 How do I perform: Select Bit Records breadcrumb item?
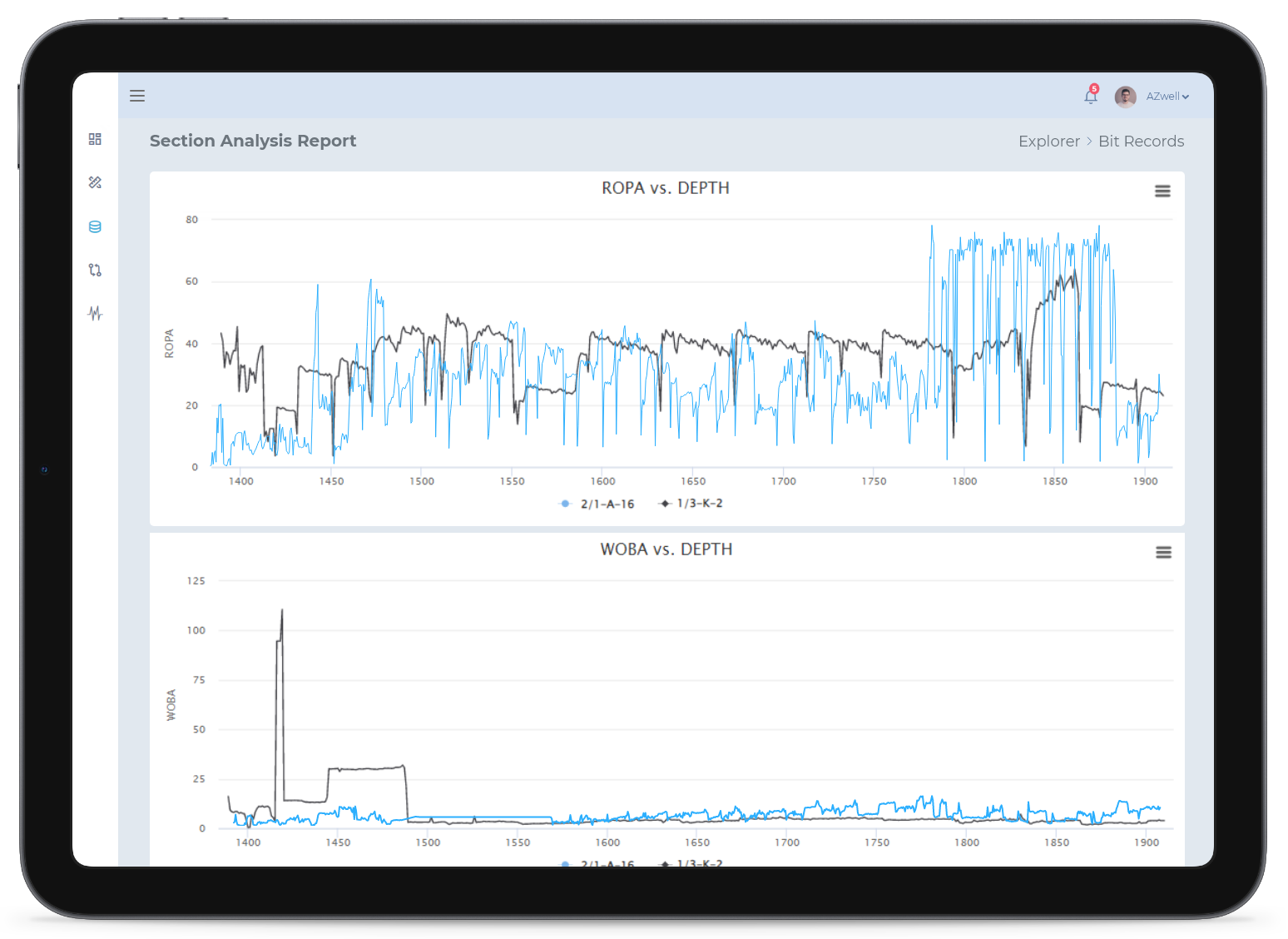pos(1141,142)
